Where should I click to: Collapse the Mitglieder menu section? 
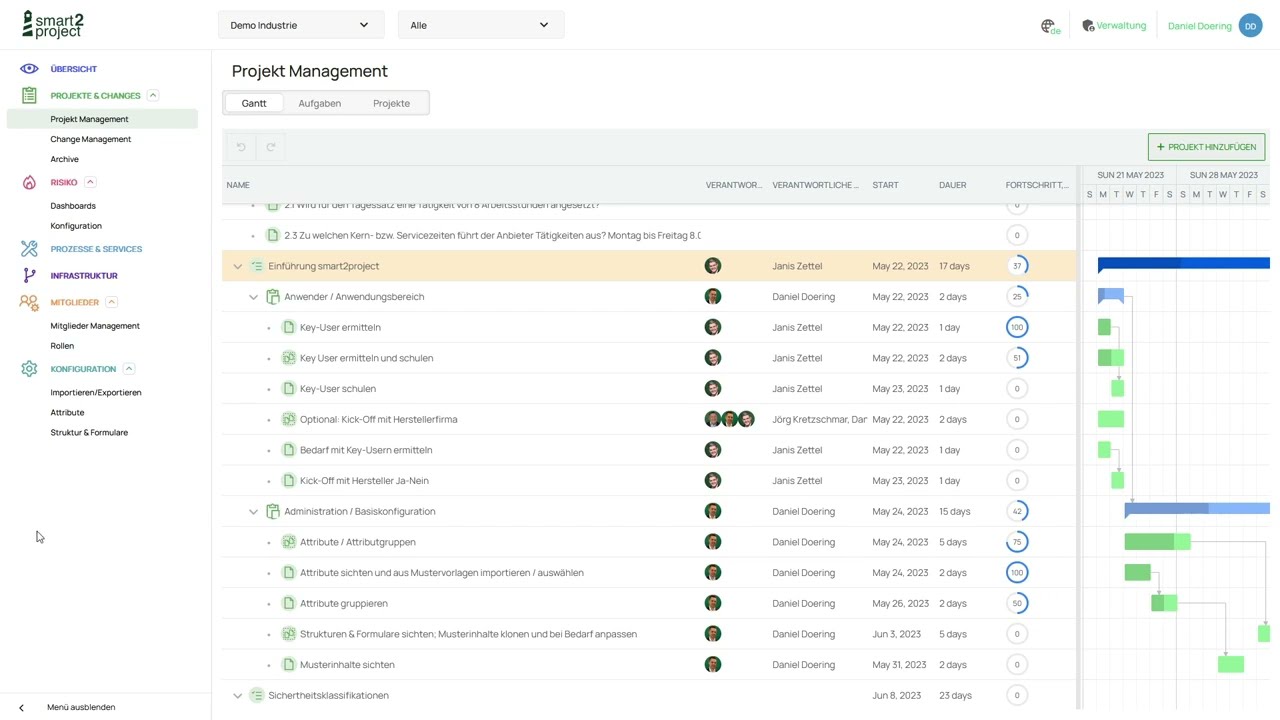point(111,302)
